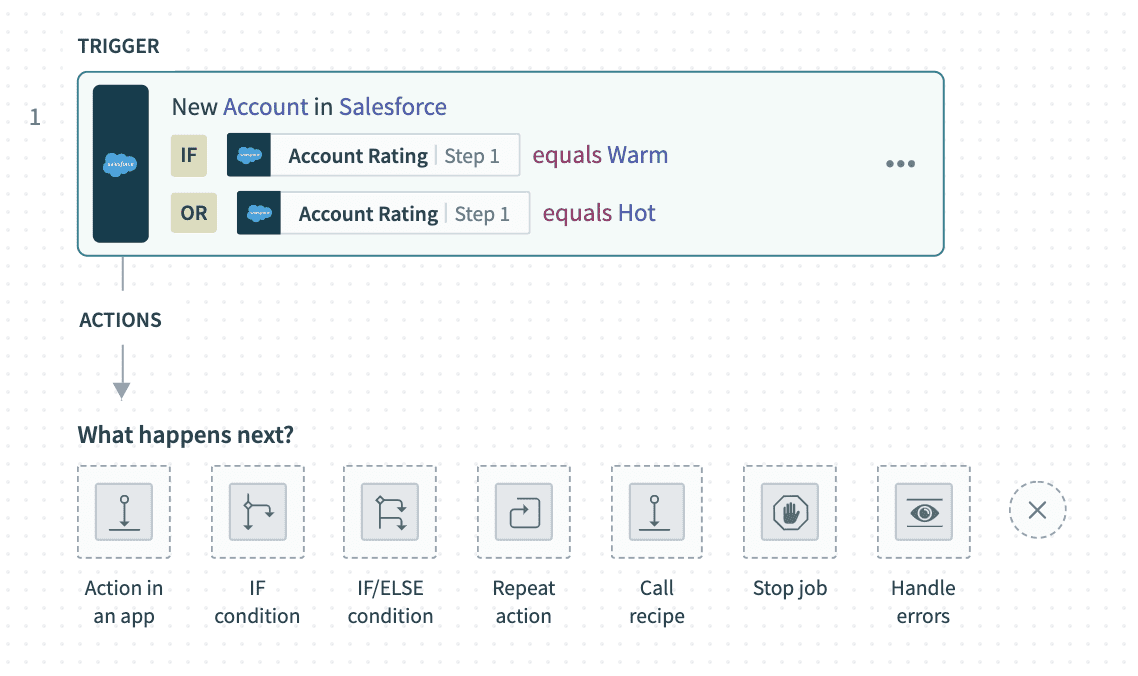Click the Salesforce link in trigger title
This screenshot has height=676, width=1138.
[x=393, y=107]
